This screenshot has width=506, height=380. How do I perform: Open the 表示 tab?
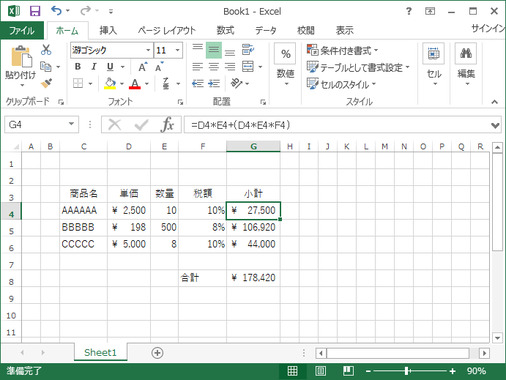(344, 31)
